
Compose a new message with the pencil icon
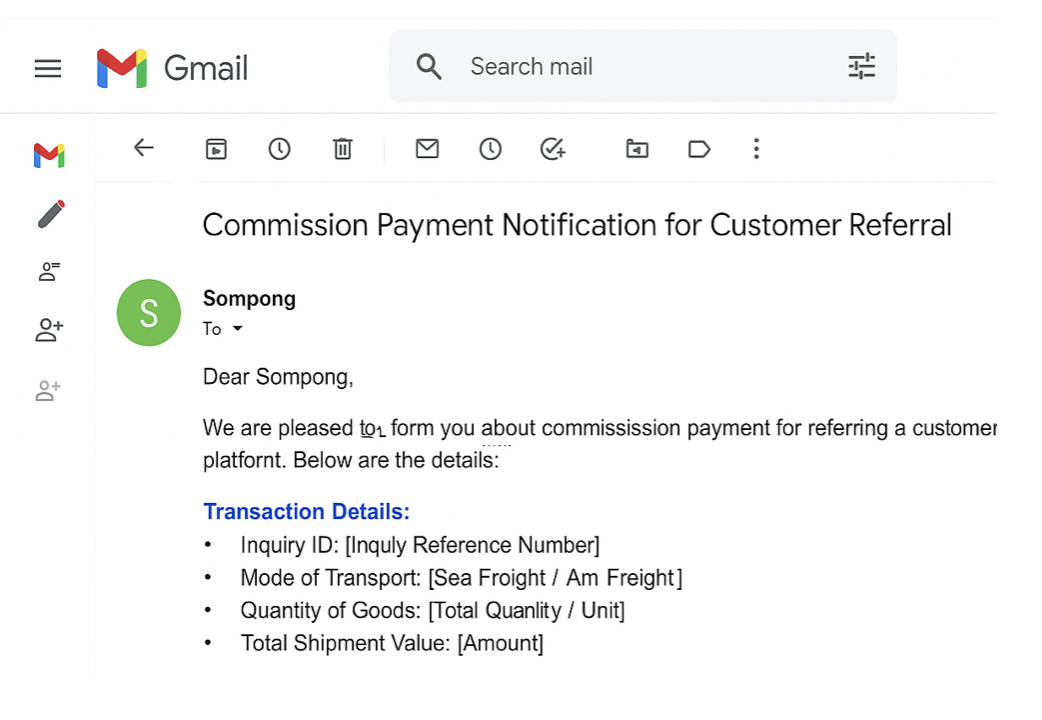coord(51,214)
